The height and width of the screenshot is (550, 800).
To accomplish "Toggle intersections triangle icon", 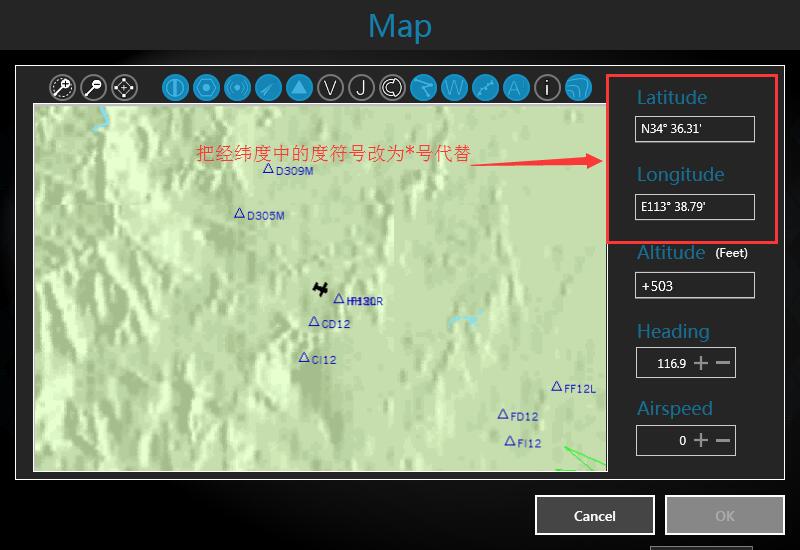I will [x=299, y=88].
